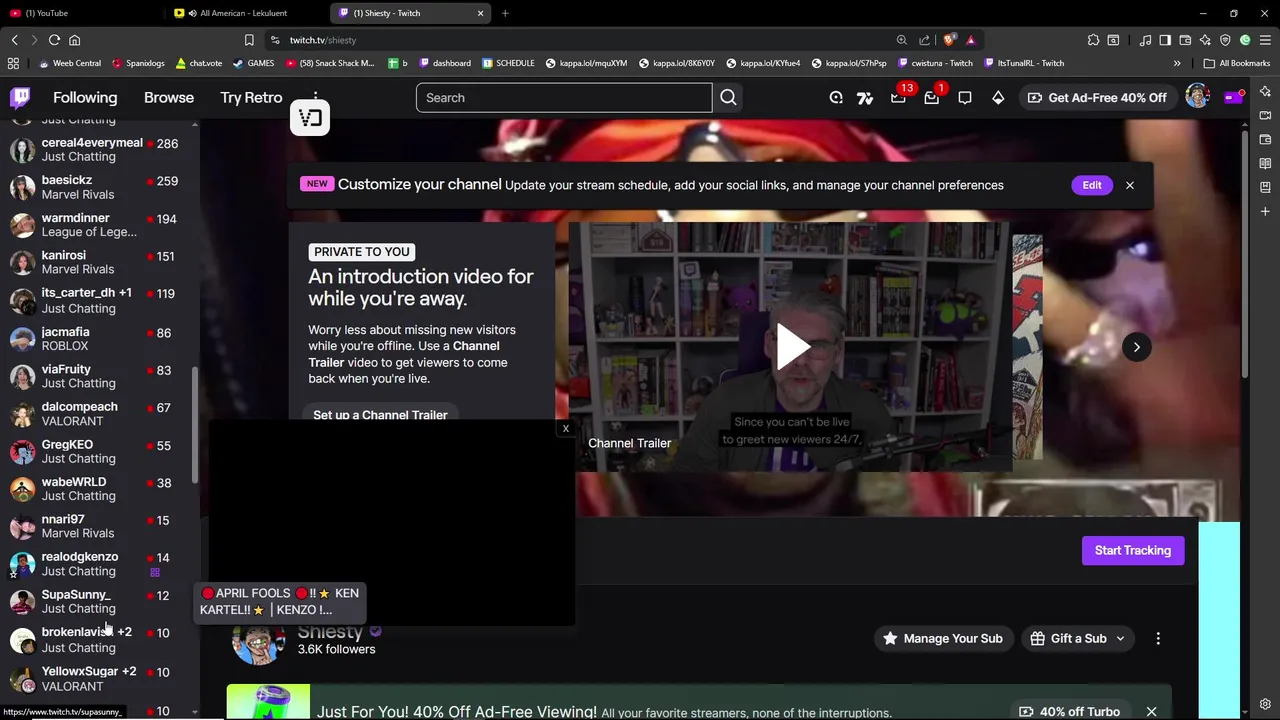Open browser extensions puzzle icon

[x=1093, y=40]
